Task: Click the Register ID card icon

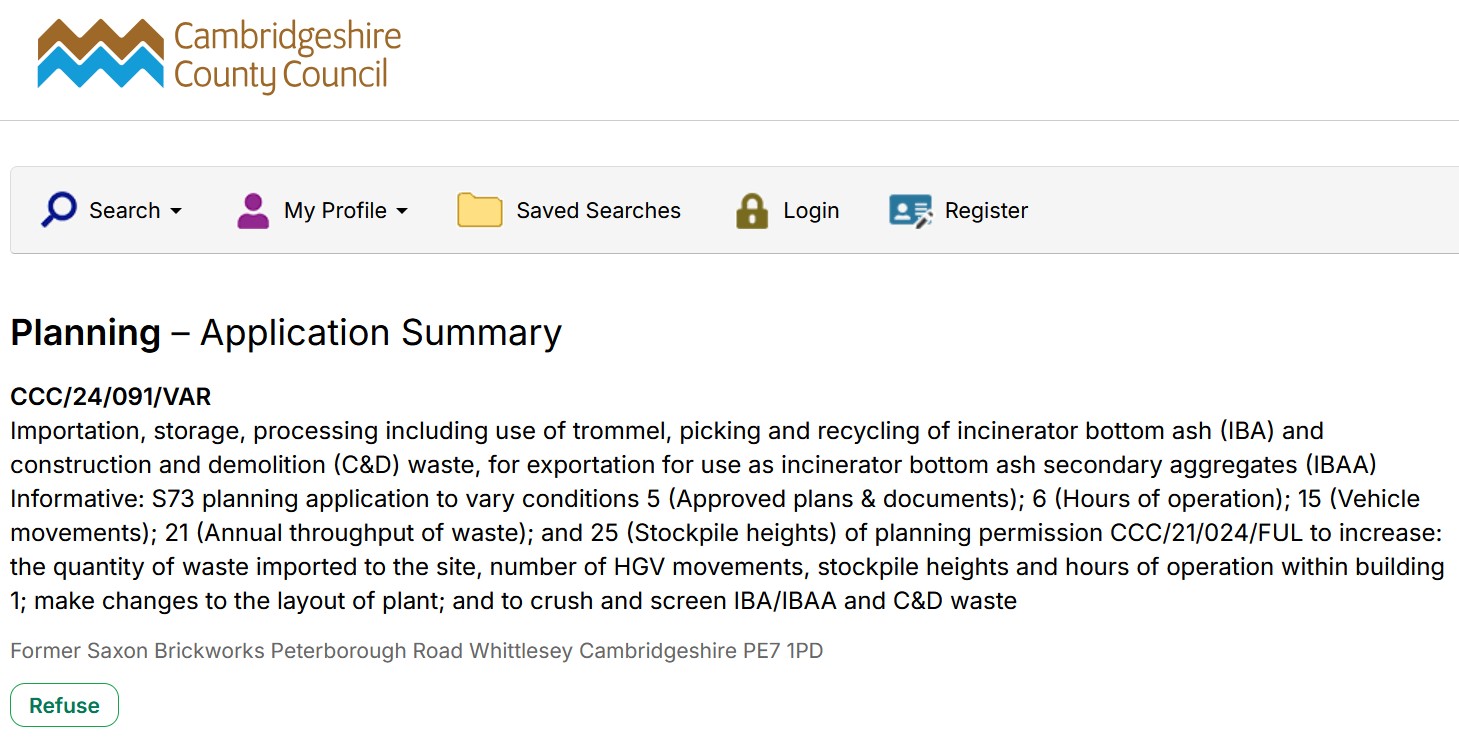Action: tap(910, 210)
